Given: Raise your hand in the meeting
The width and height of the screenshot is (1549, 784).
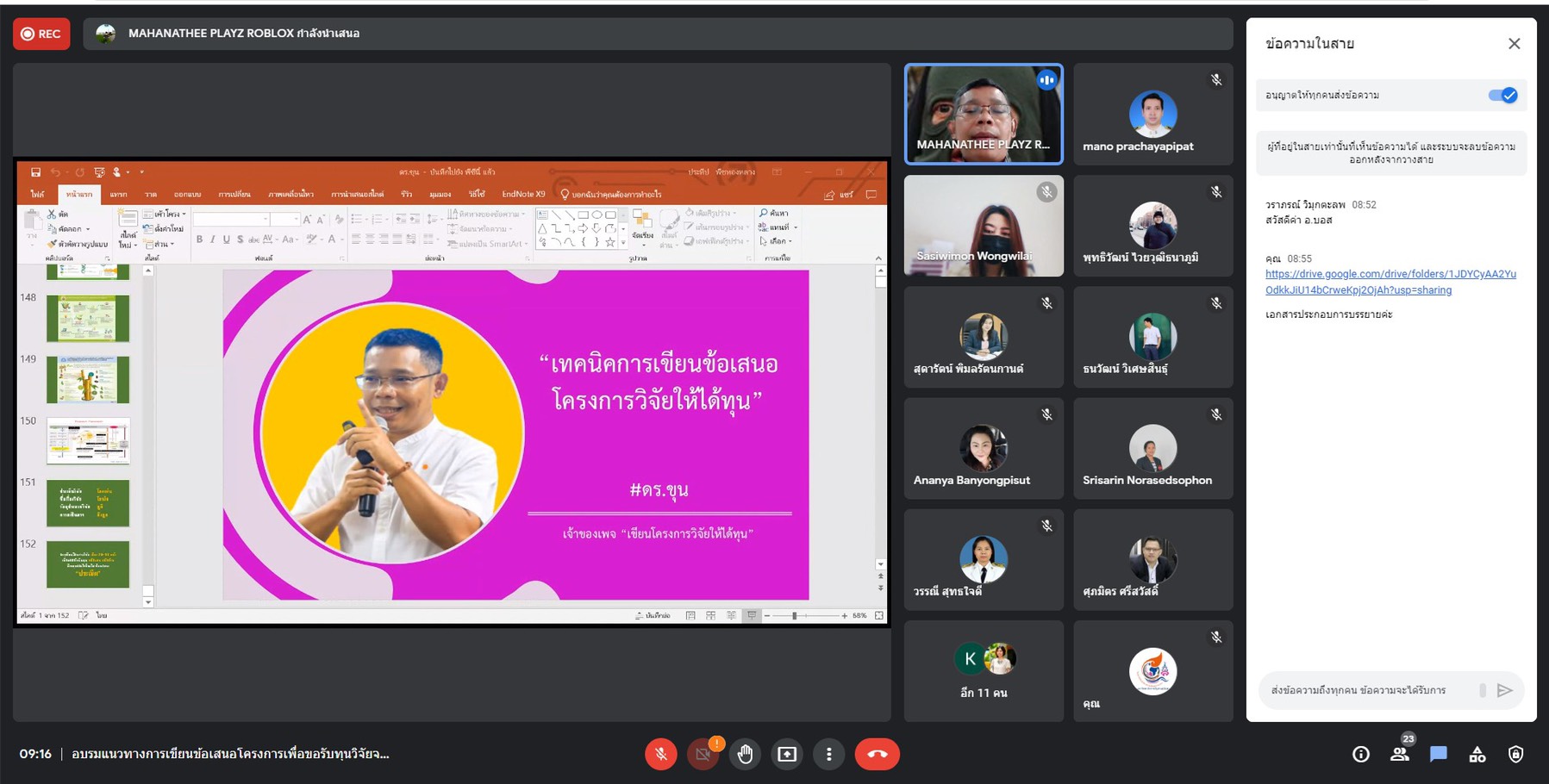Looking at the screenshot, I should click(x=745, y=755).
